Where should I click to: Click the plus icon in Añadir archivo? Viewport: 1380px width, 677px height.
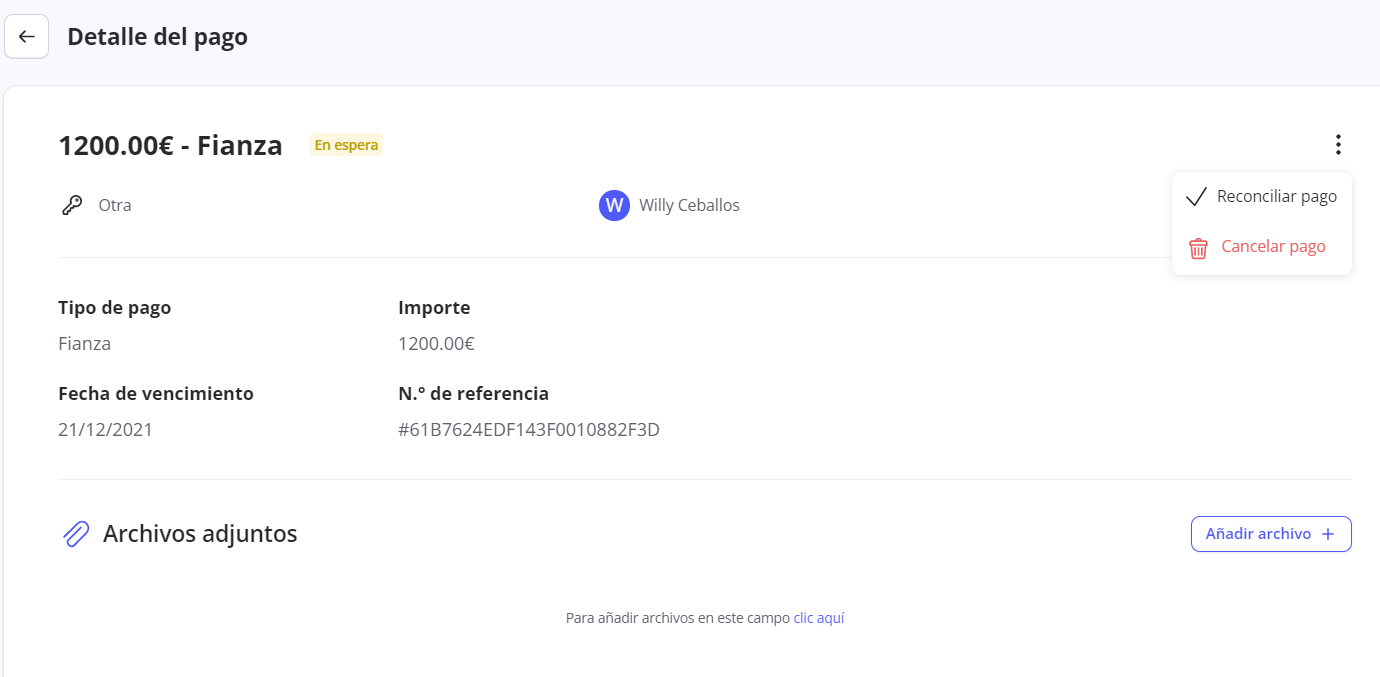(1328, 534)
